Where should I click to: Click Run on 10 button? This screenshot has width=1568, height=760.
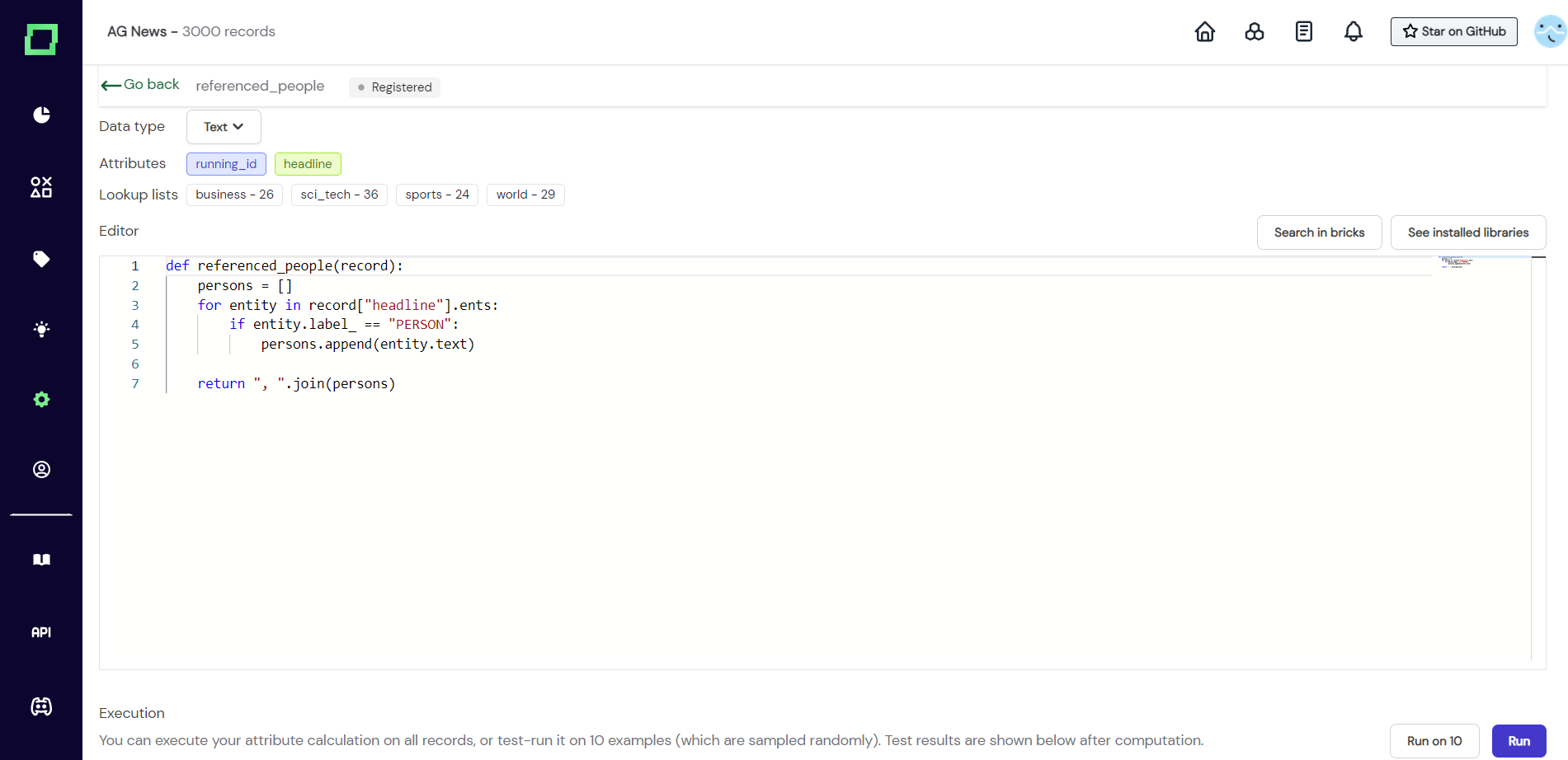[x=1434, y=741]
